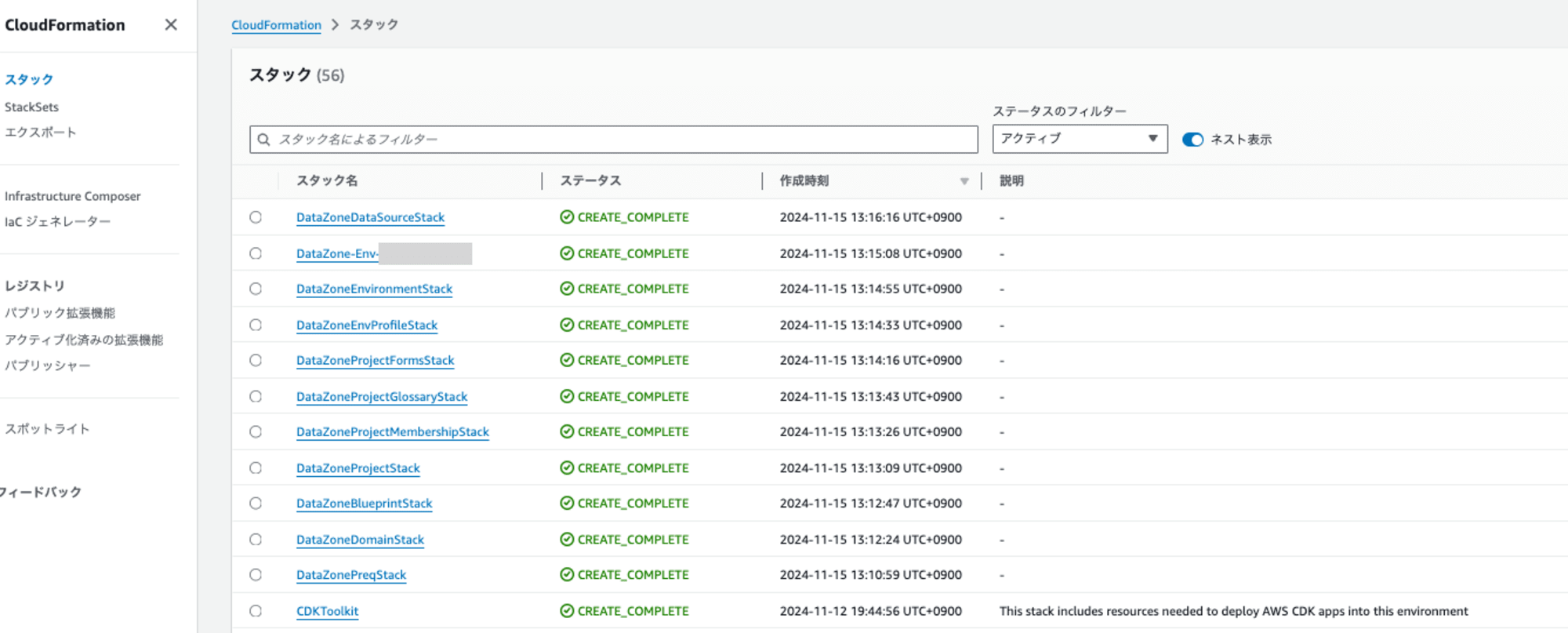Image resolution: width=1568 pixels, height=633 pixels.
Task: Open アクティブ化済みの拡張機能 in the sidebar
Action: pos(84,340)
